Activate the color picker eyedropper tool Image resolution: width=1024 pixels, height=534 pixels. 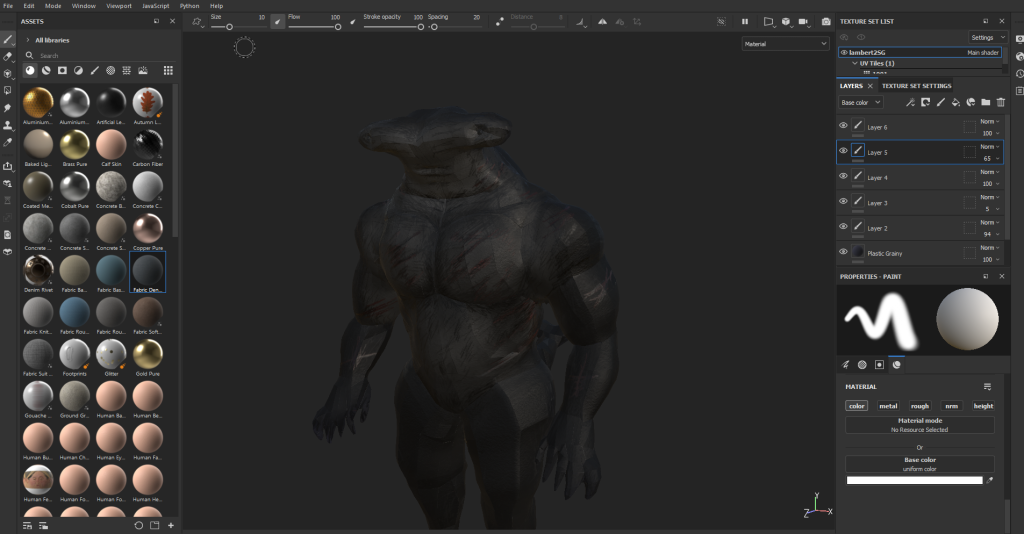pyautogui.click(x=8, y=142)
